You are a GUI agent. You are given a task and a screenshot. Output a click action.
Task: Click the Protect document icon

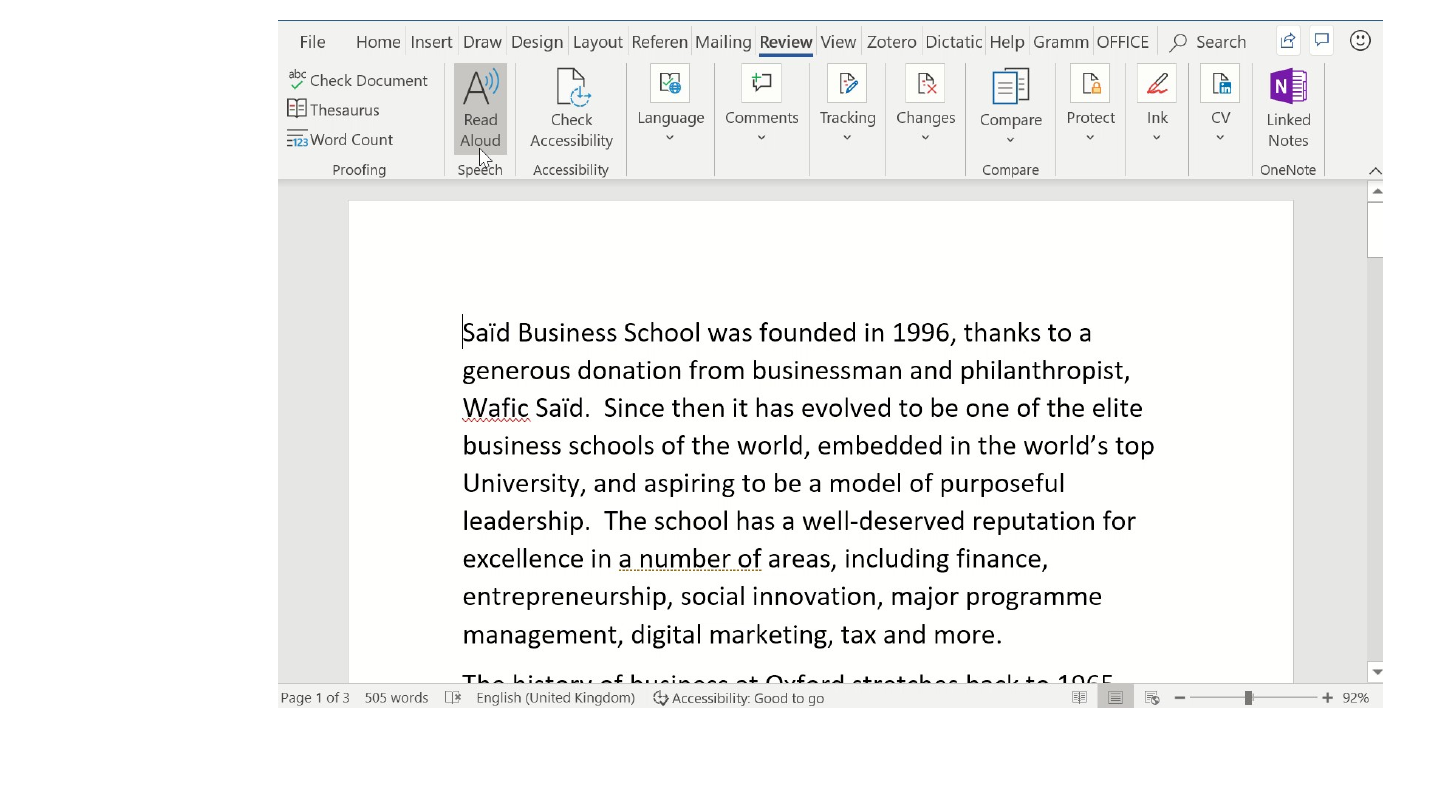click(x=1090, y=84)
